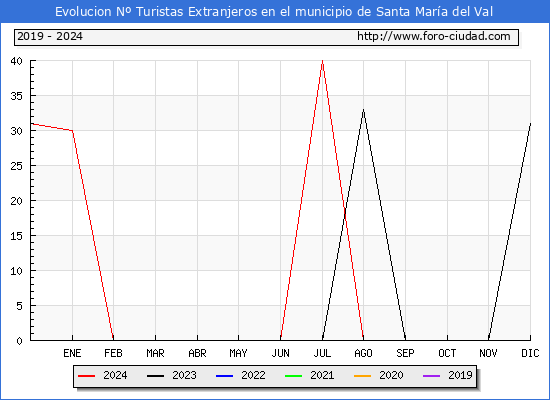550x400 pixels.
Task: Click the 2023 legend label
Action: coord(184,375)
